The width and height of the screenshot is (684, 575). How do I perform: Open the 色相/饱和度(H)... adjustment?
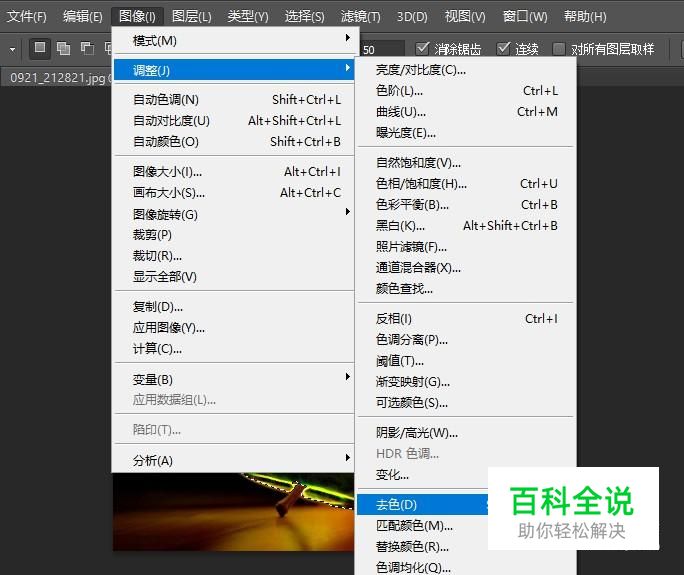pos(465,184)
